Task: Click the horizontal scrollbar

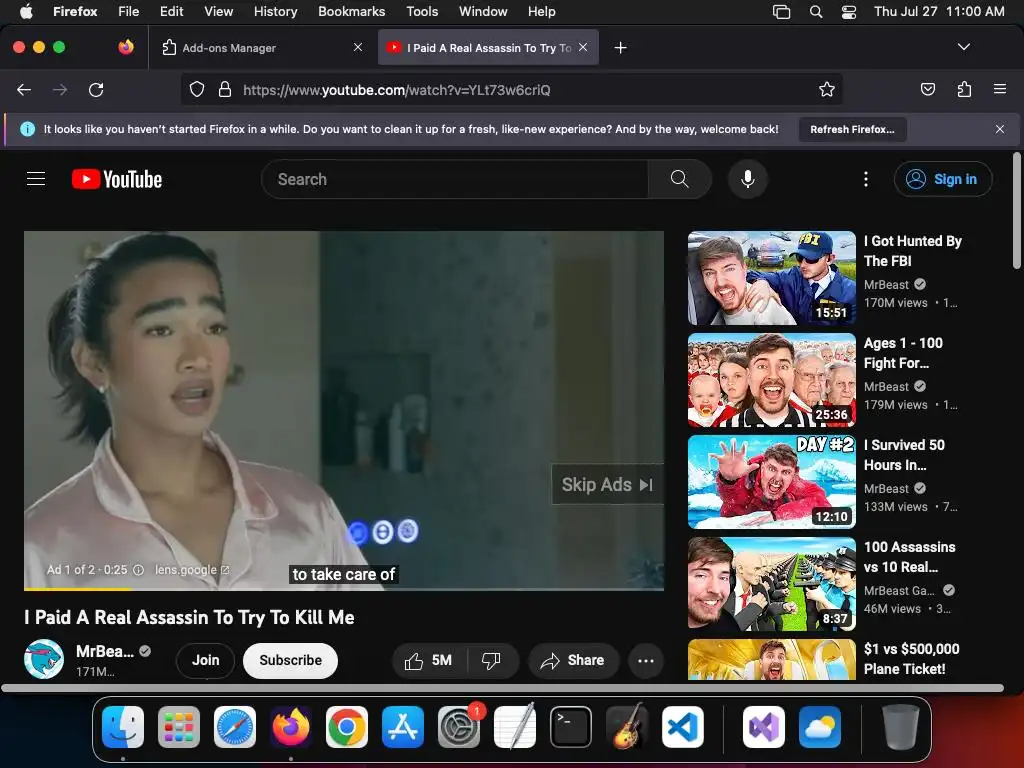Action: click(x=502, y=688)
